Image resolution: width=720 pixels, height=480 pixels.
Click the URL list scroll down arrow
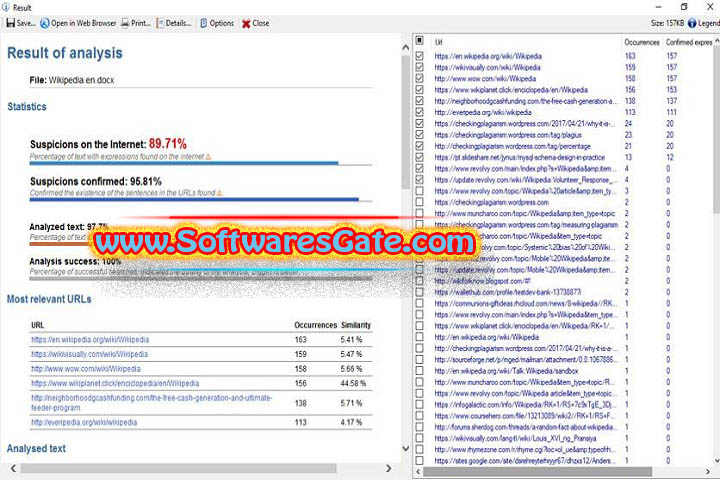[x=717, y=461]
